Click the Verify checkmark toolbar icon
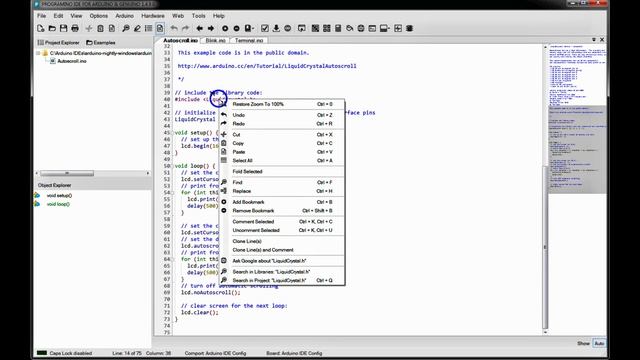Screen dimensions: 640x360 264,28
